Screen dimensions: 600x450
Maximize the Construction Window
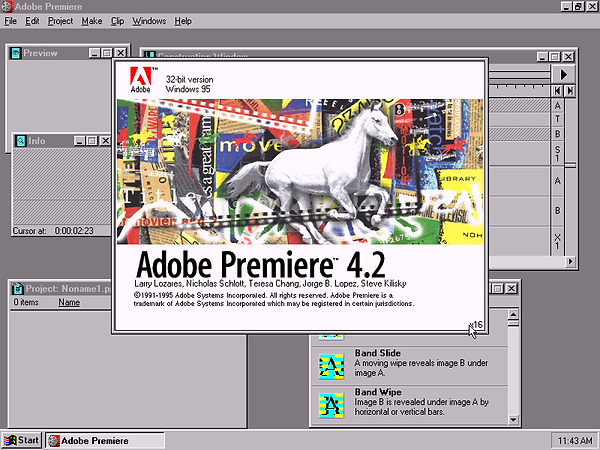pos(555,57)
